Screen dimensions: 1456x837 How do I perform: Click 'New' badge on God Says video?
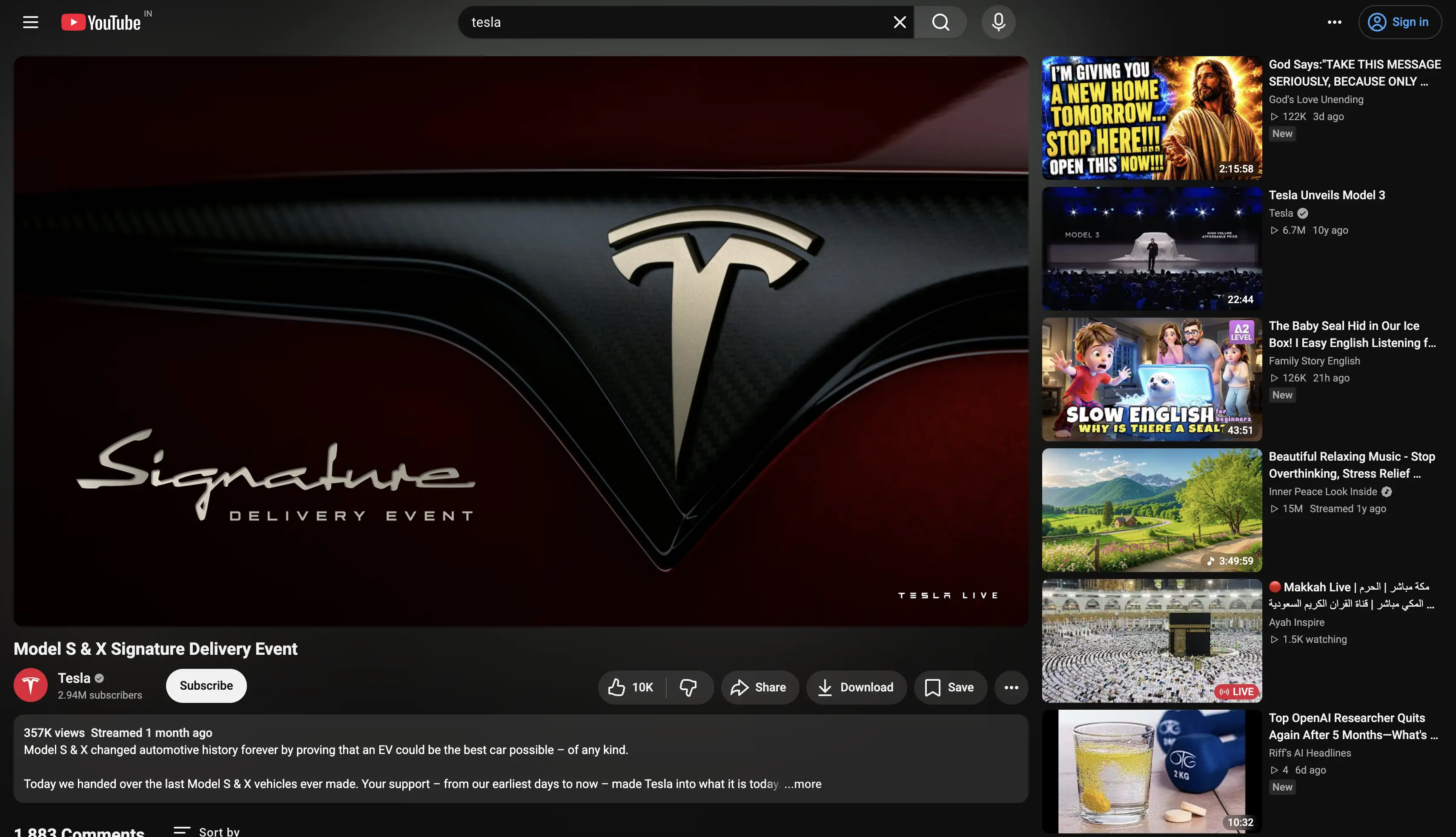[x=1282, y=134]
